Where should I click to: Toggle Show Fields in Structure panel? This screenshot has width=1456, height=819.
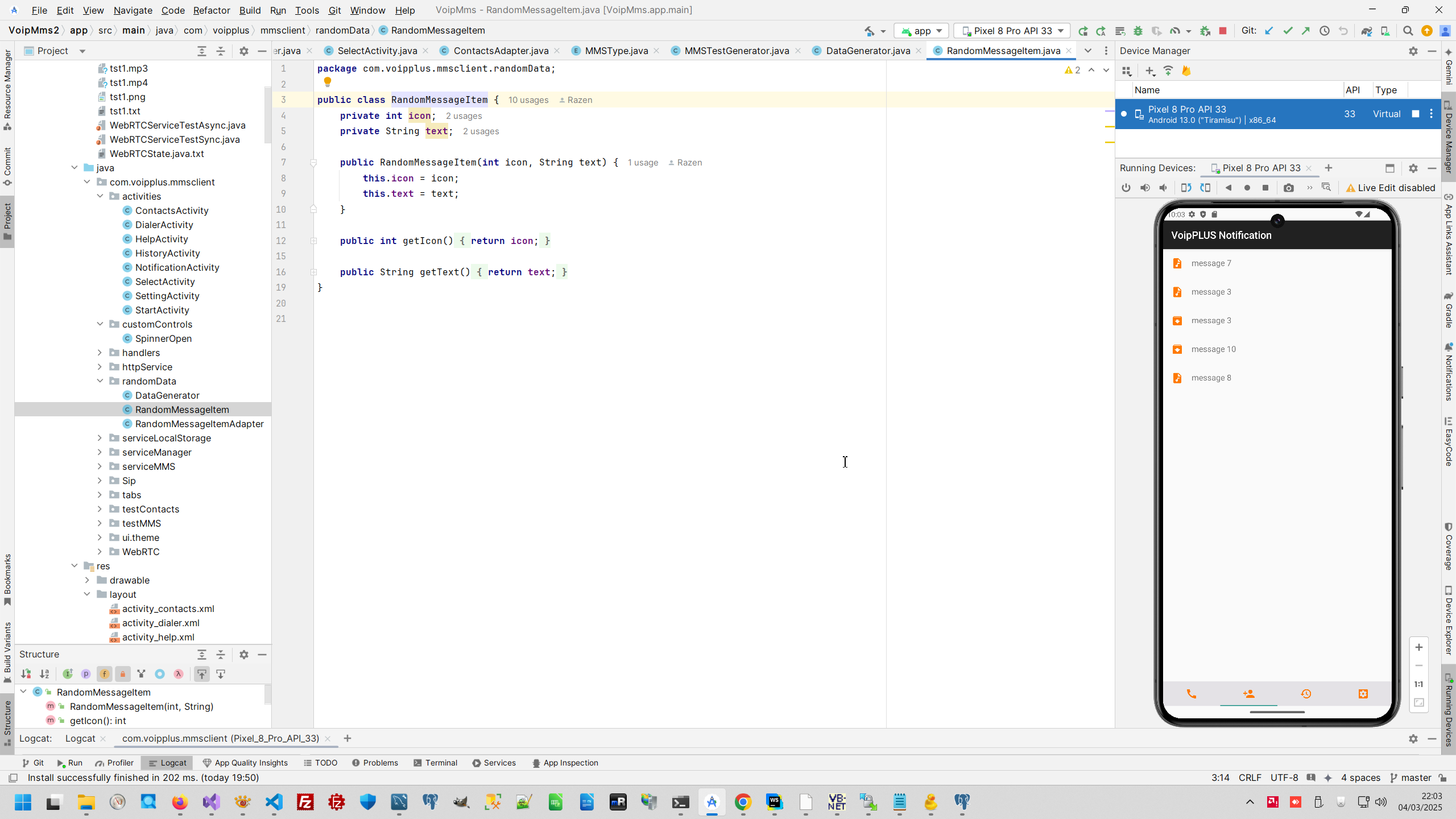point(105,674)
